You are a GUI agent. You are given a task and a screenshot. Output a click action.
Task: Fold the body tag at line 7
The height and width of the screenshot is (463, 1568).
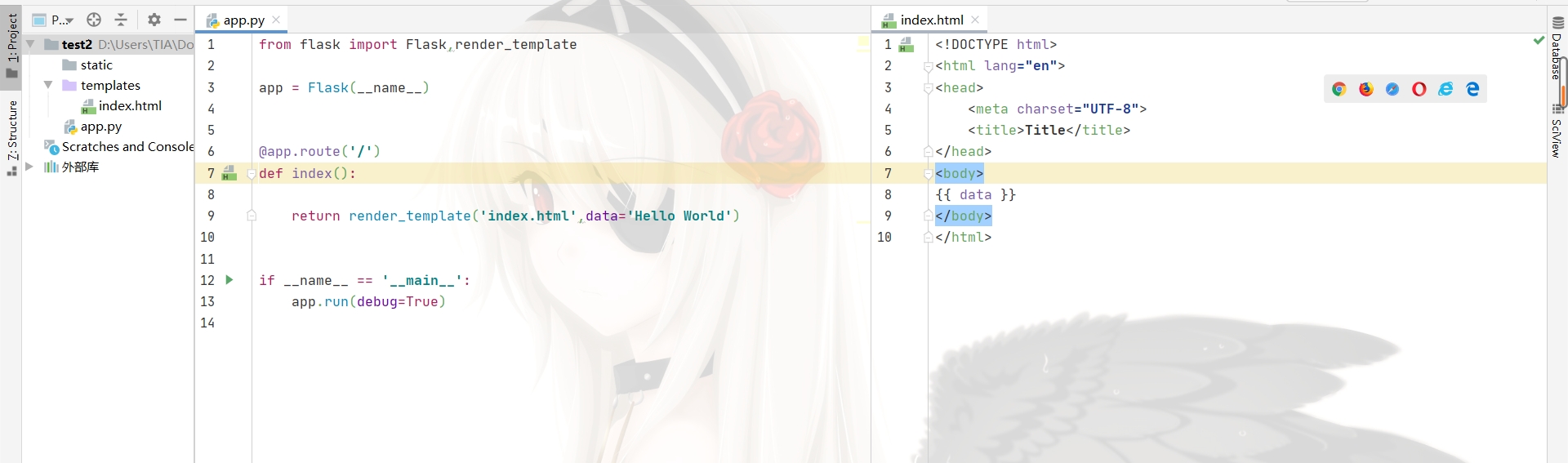(928, 173)
